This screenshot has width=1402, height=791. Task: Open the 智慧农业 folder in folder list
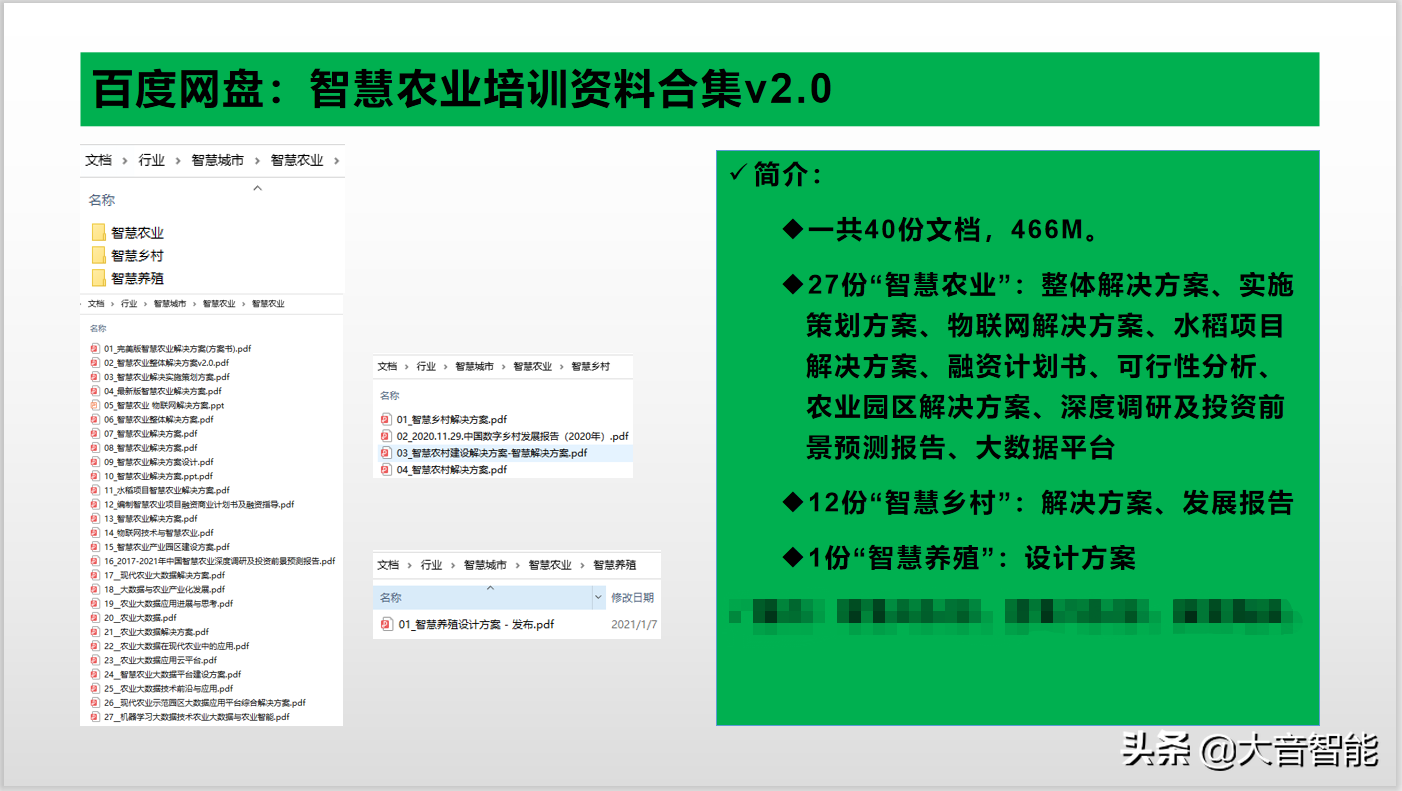point(137,233)
